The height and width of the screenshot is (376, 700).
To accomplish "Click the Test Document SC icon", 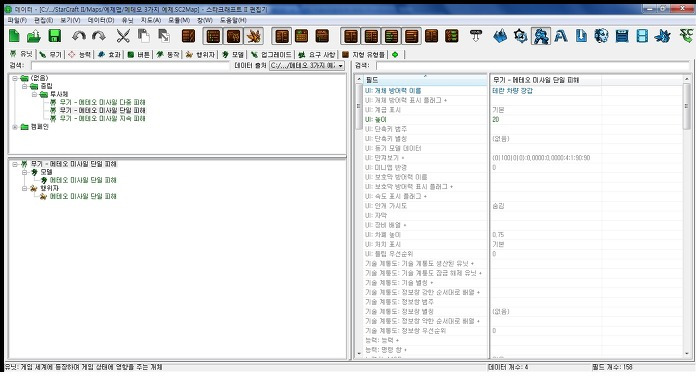I will pyautogui.click(x=686, y=36).
